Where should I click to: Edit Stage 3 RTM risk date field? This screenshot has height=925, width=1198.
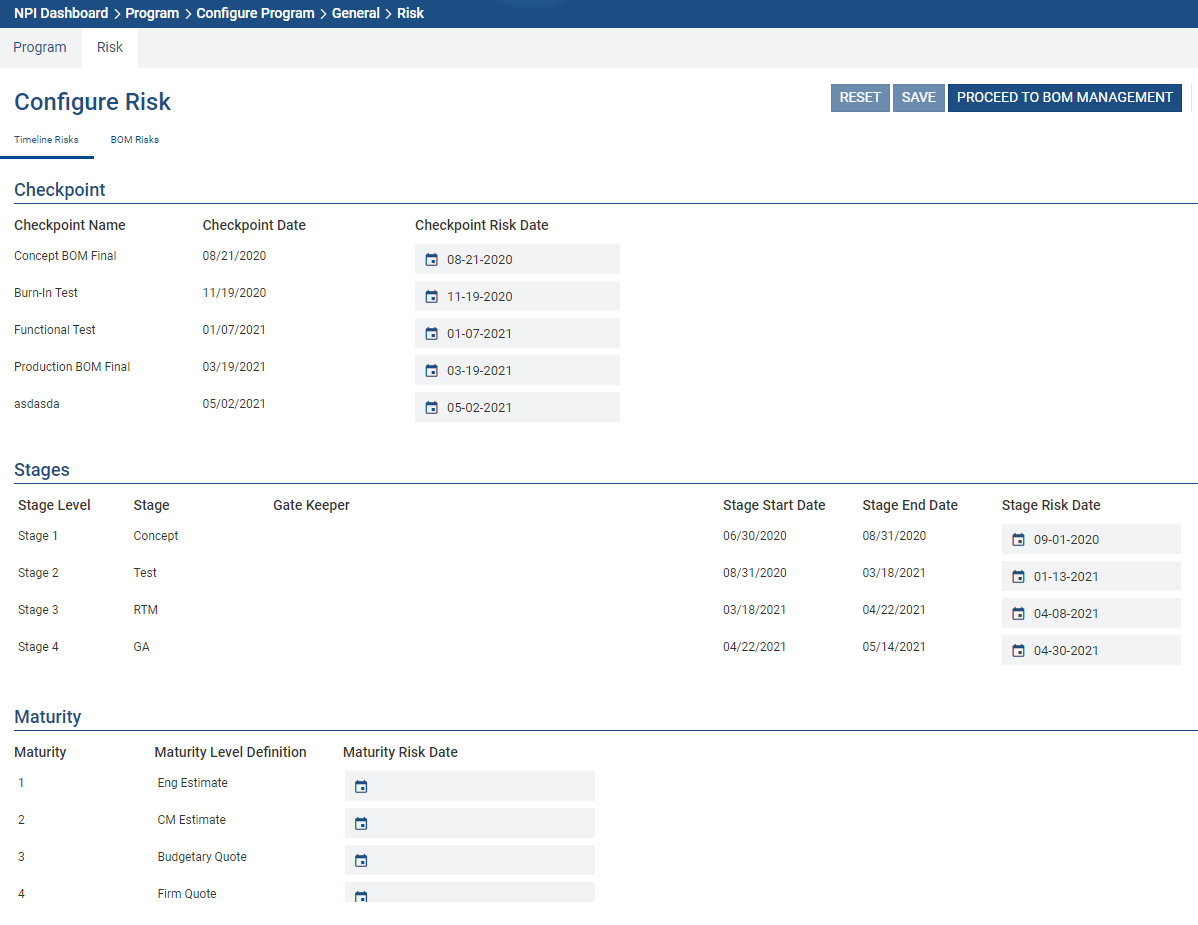1102,614
